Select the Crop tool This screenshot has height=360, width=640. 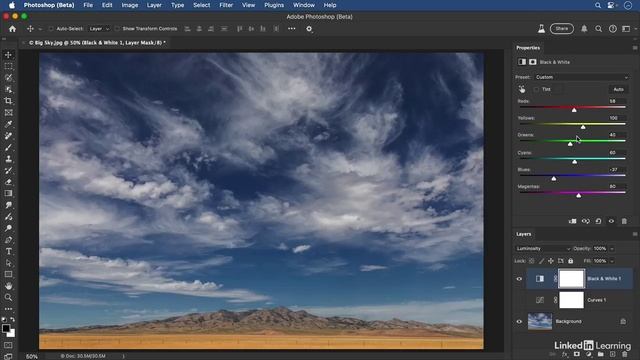8,101
